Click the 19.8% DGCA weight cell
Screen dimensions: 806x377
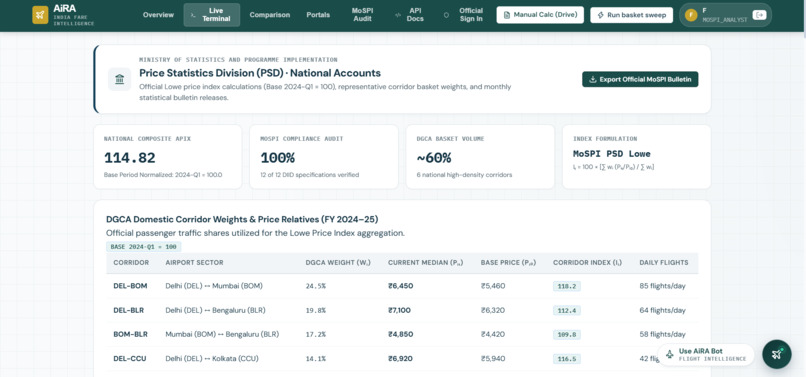[x=316, y=310]
